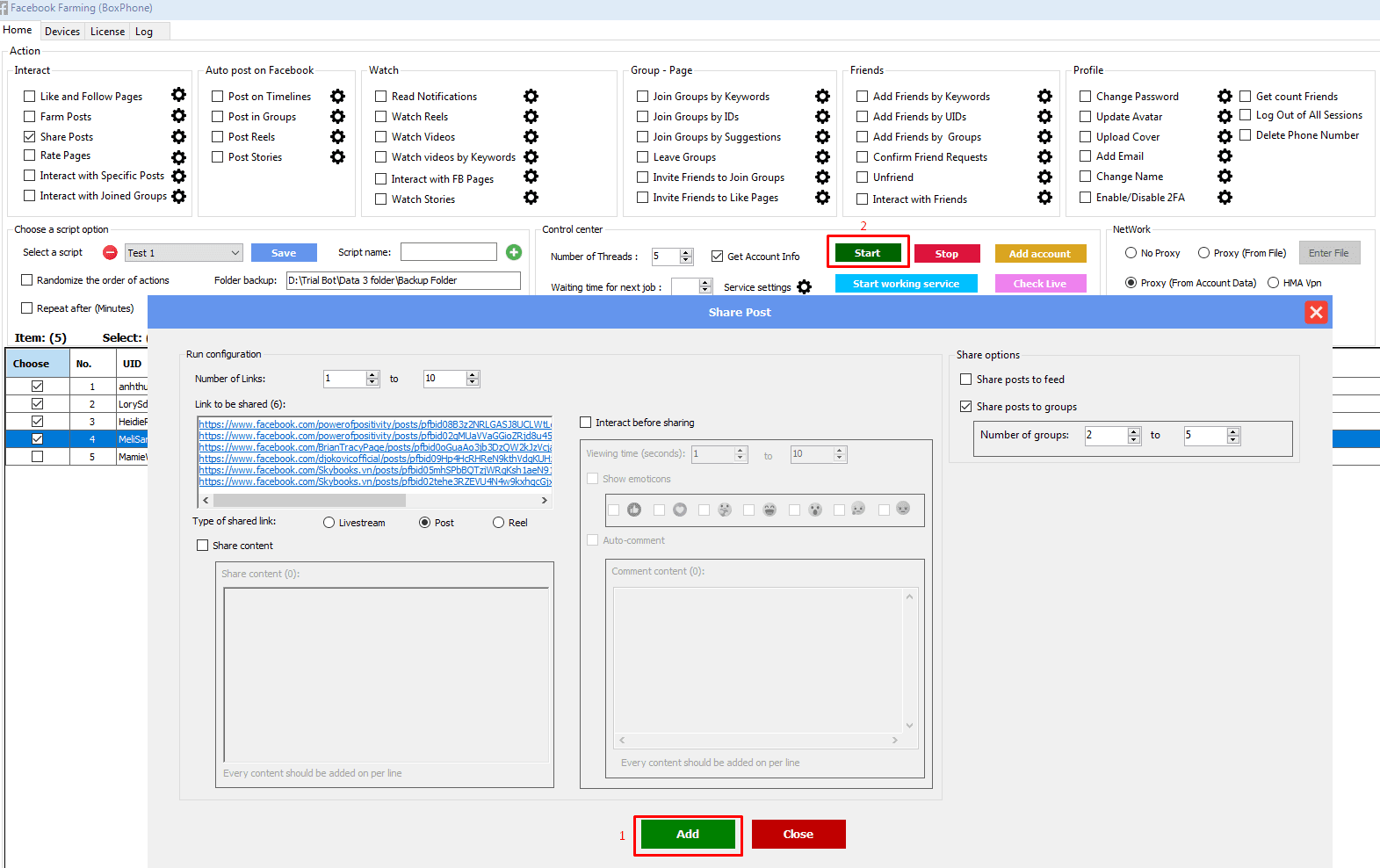Screen dimensions: 1380x868
Task: Click Start working service button
Action: point(906,283)
